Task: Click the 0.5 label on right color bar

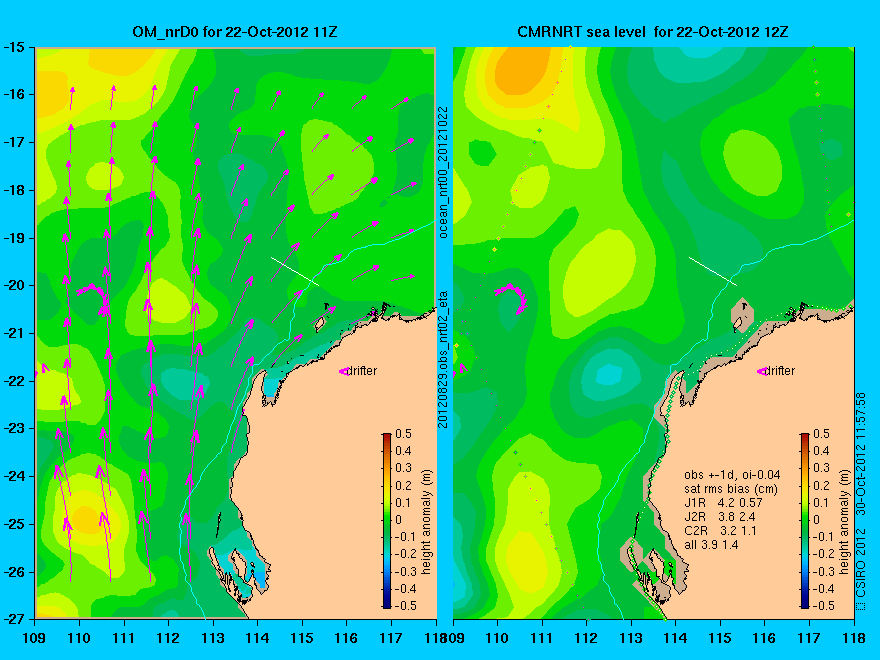Action: (x=822, y=434)
